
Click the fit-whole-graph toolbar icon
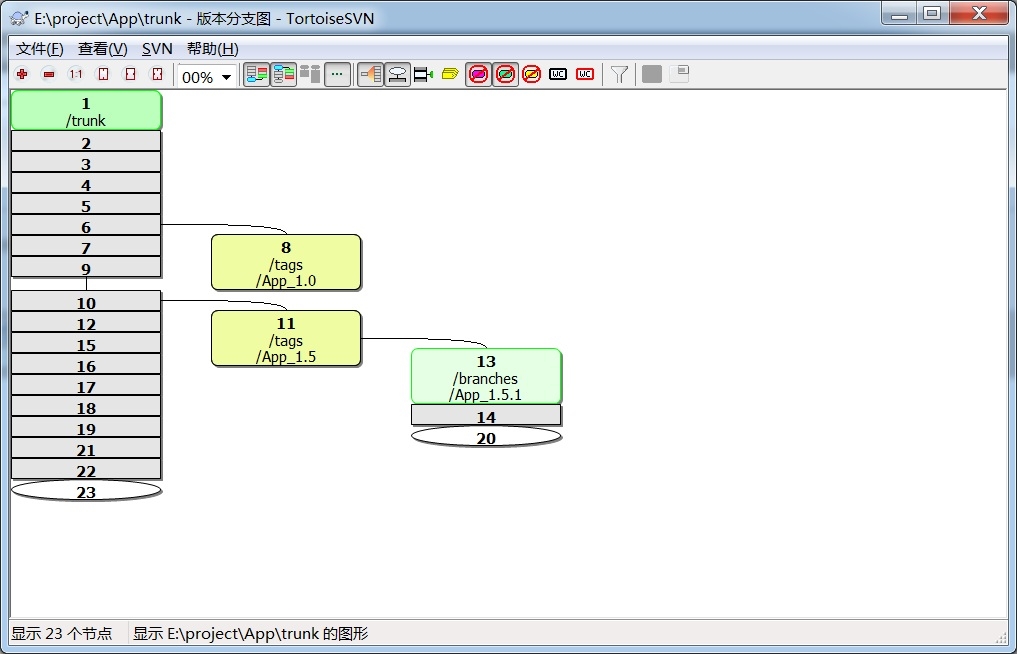pos(157,74)
